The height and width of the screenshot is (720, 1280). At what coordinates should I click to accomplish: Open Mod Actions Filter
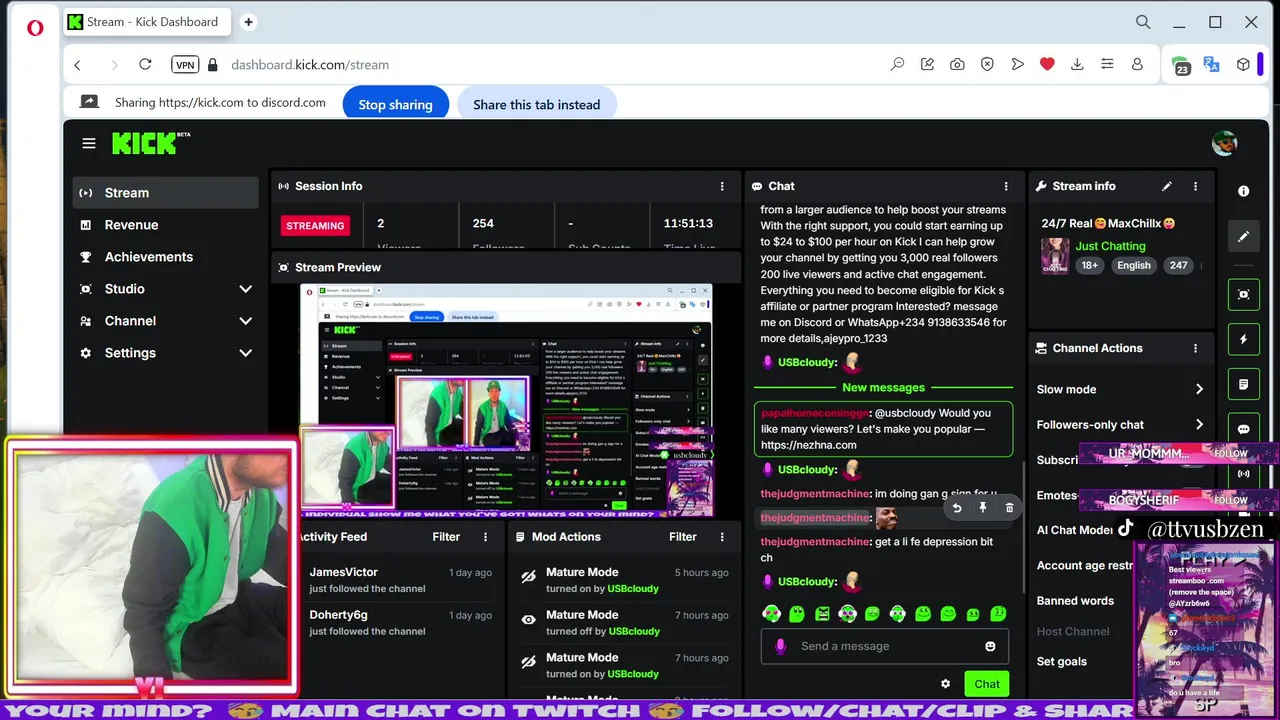click(x=683, y=537)
